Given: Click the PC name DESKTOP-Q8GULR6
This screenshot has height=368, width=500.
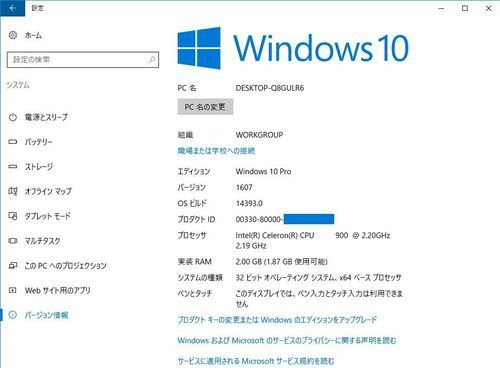Looking at the screenshot, I should (x=270, y=88).
